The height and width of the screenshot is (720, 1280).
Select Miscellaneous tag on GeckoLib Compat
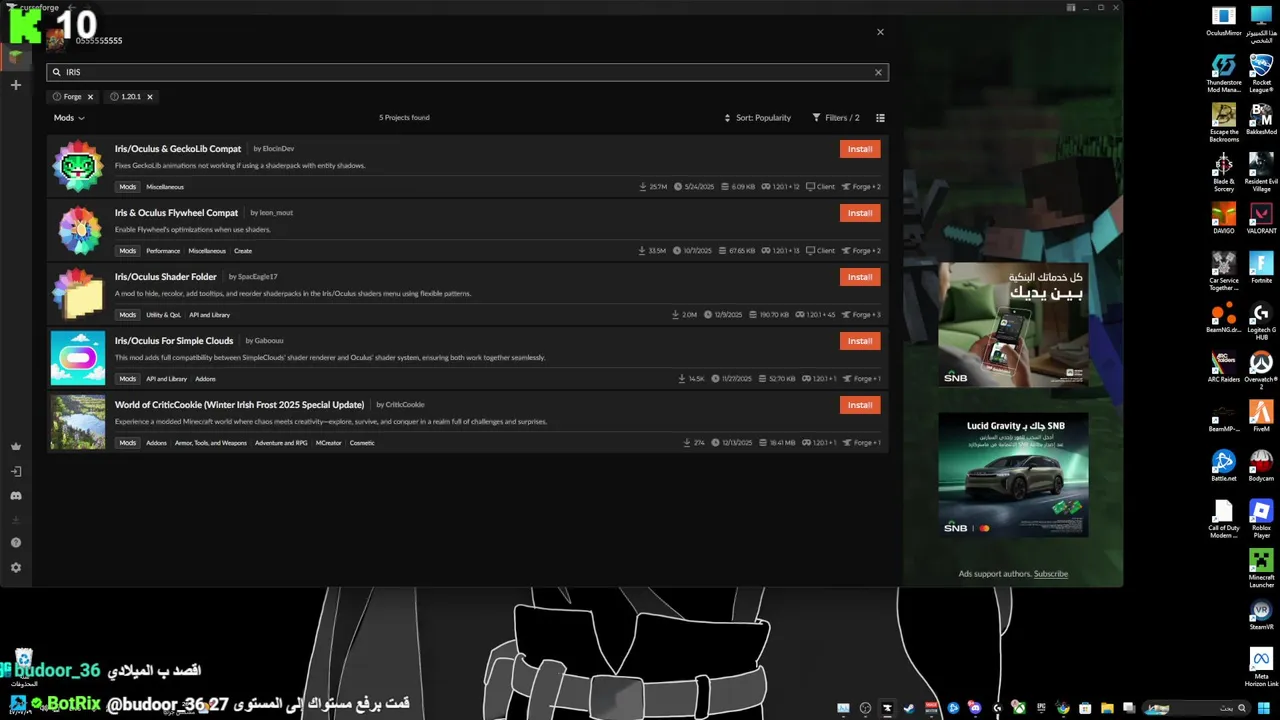[x=165, y=187]
